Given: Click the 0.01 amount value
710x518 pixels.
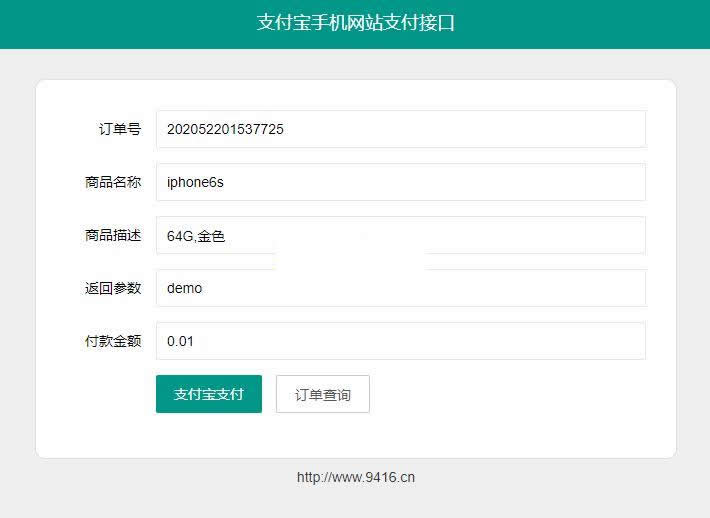Looking at the screenshot, I should click(180, 341).
